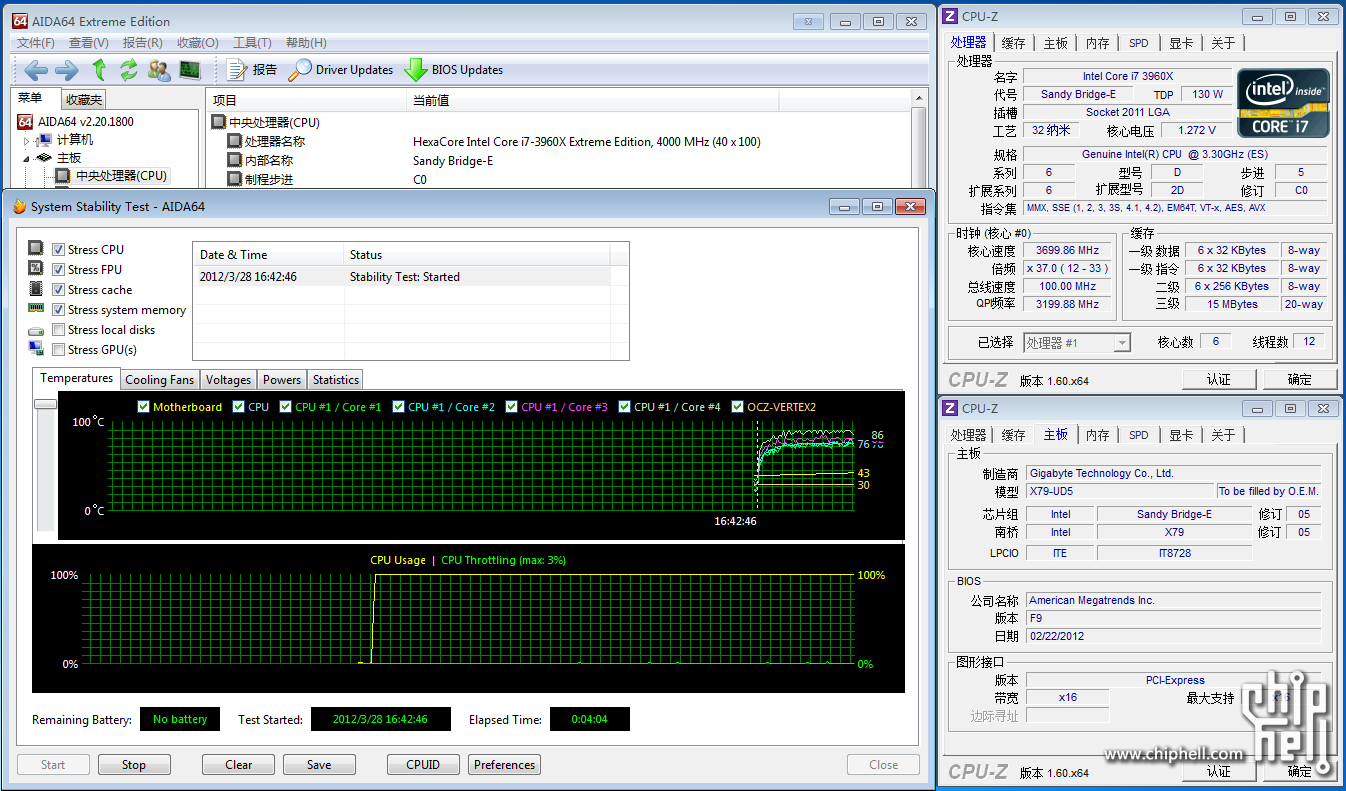The width and height of the screenshot is (1346, 791).
Task: Enable the Stress local disks checkbox
Action: tap(59, 329)
